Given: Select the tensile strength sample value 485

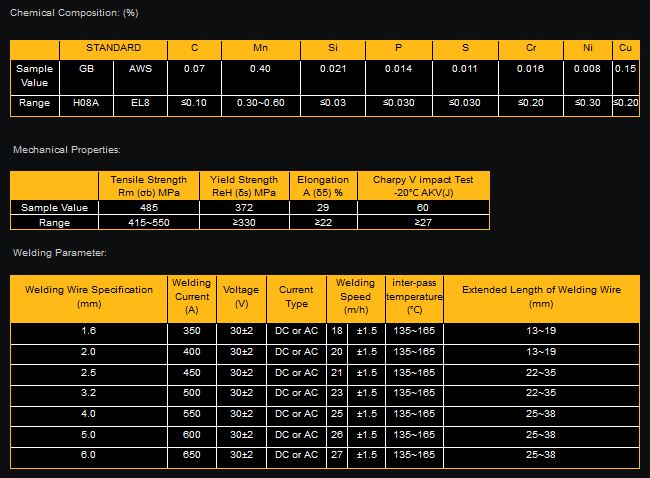Looking at the screenshot, I should click(x=147, y=208).
